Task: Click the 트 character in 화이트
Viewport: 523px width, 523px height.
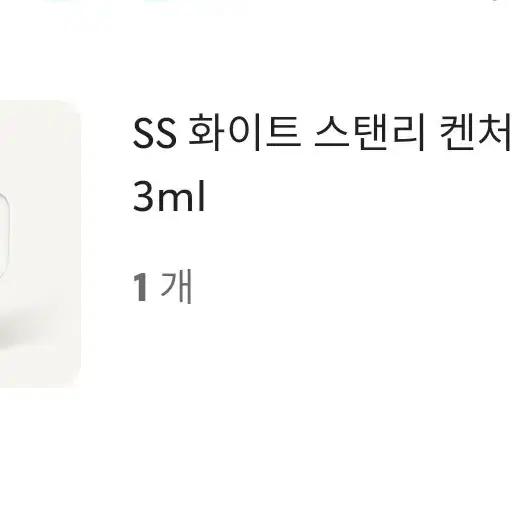Action: click(284, 131)
